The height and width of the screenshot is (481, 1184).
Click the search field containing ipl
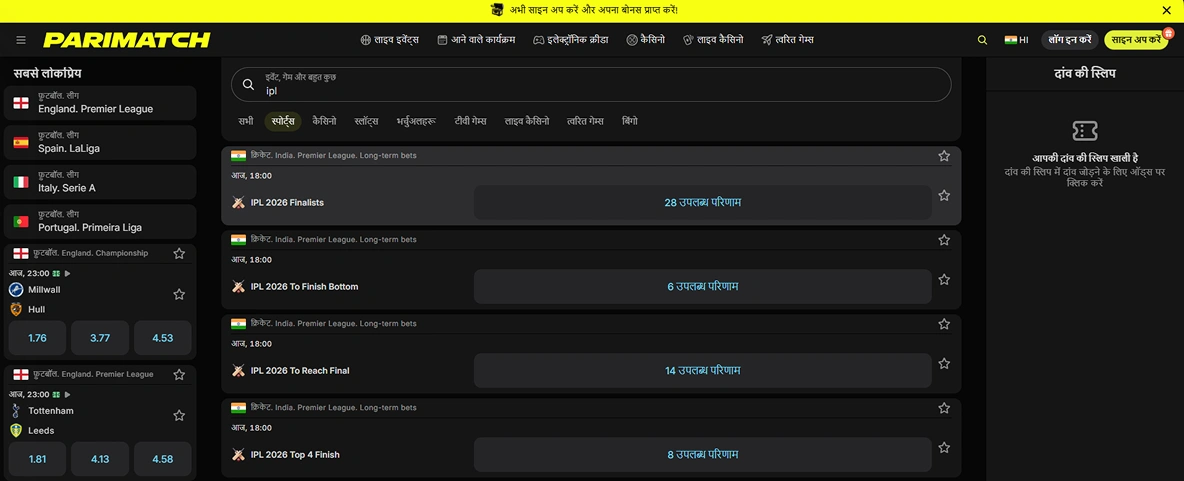point(590,85)
